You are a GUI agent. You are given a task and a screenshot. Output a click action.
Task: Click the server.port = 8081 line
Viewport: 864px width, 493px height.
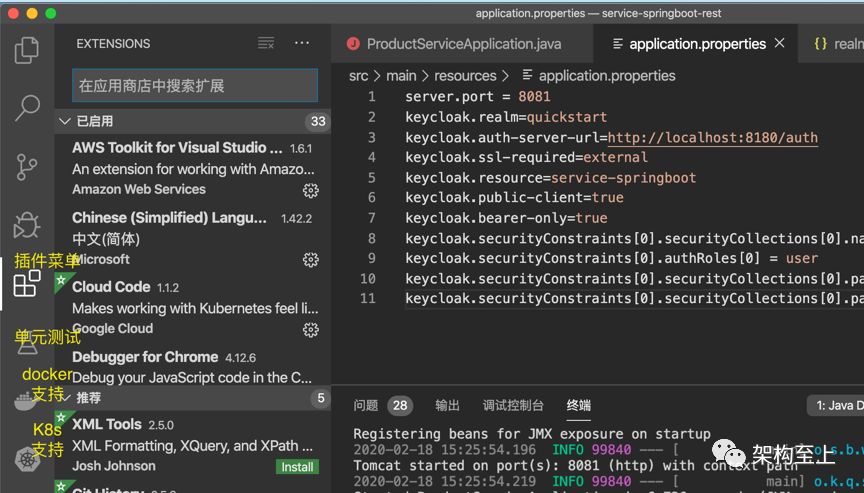coord(478,96)
